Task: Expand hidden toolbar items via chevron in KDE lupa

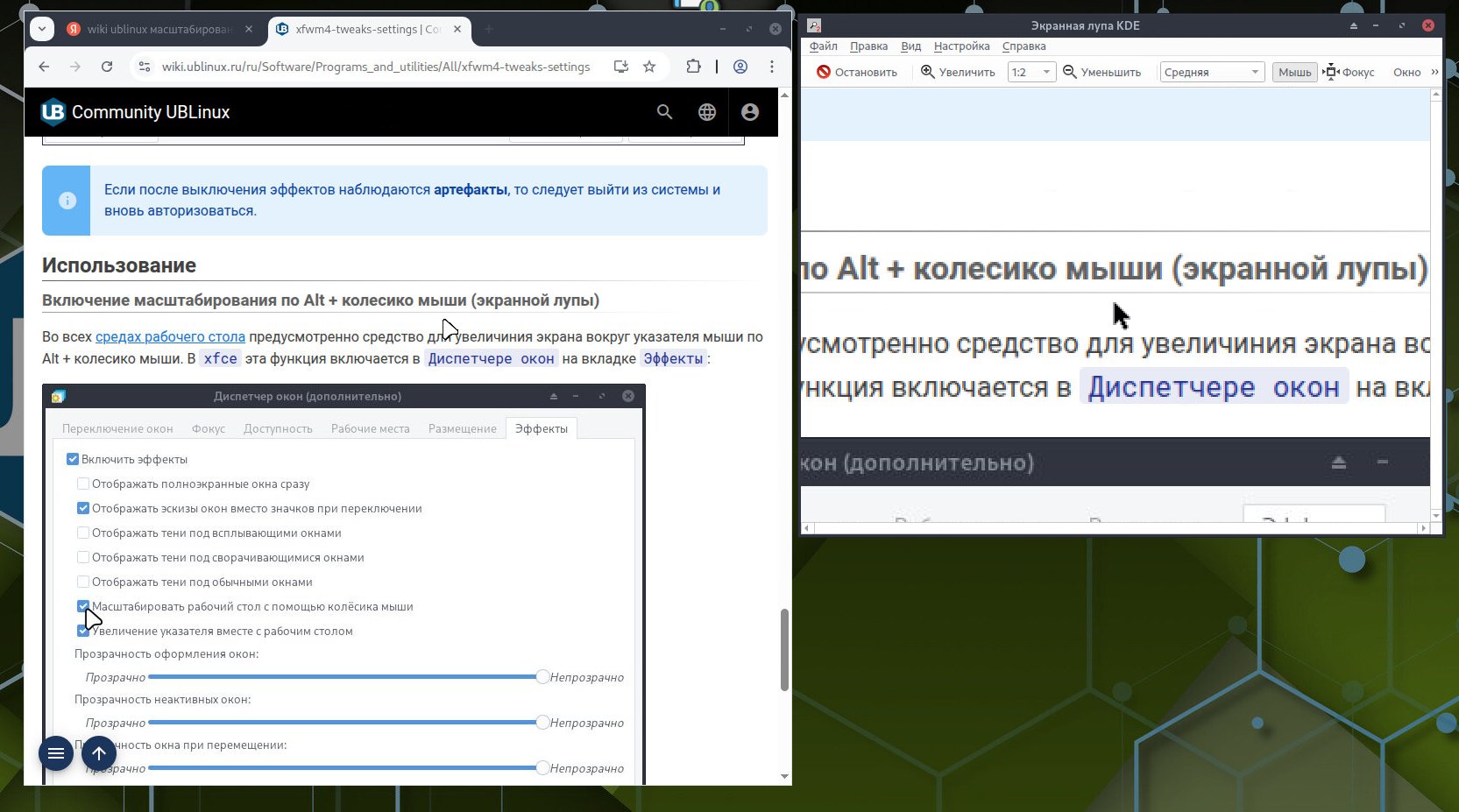Action: point(1436,72)
